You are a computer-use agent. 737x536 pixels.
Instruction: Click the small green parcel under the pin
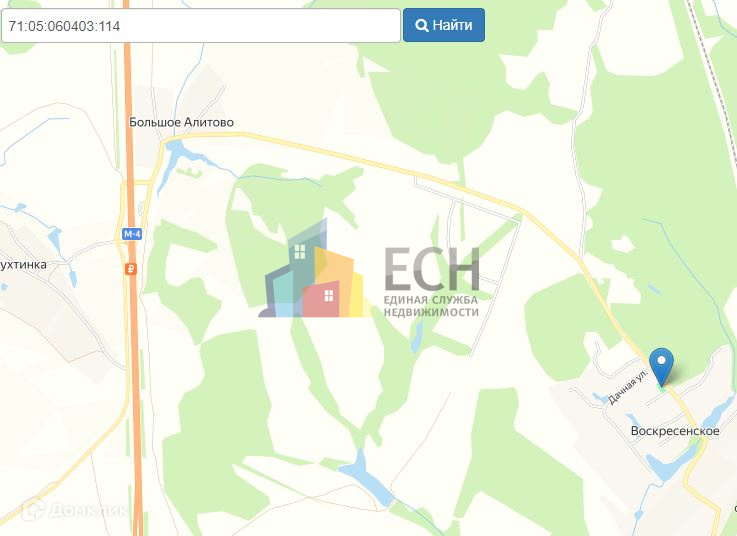[x=661, y=387]
